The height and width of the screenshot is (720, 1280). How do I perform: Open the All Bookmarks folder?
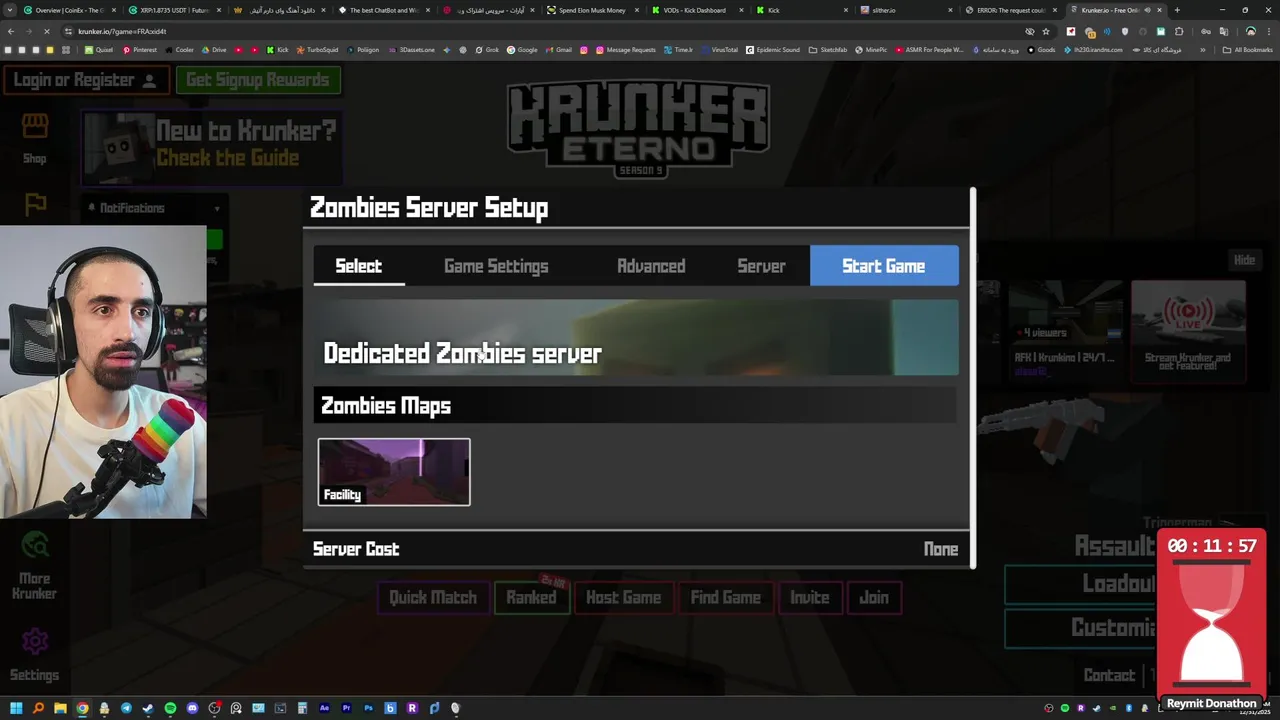point(1247,49)
